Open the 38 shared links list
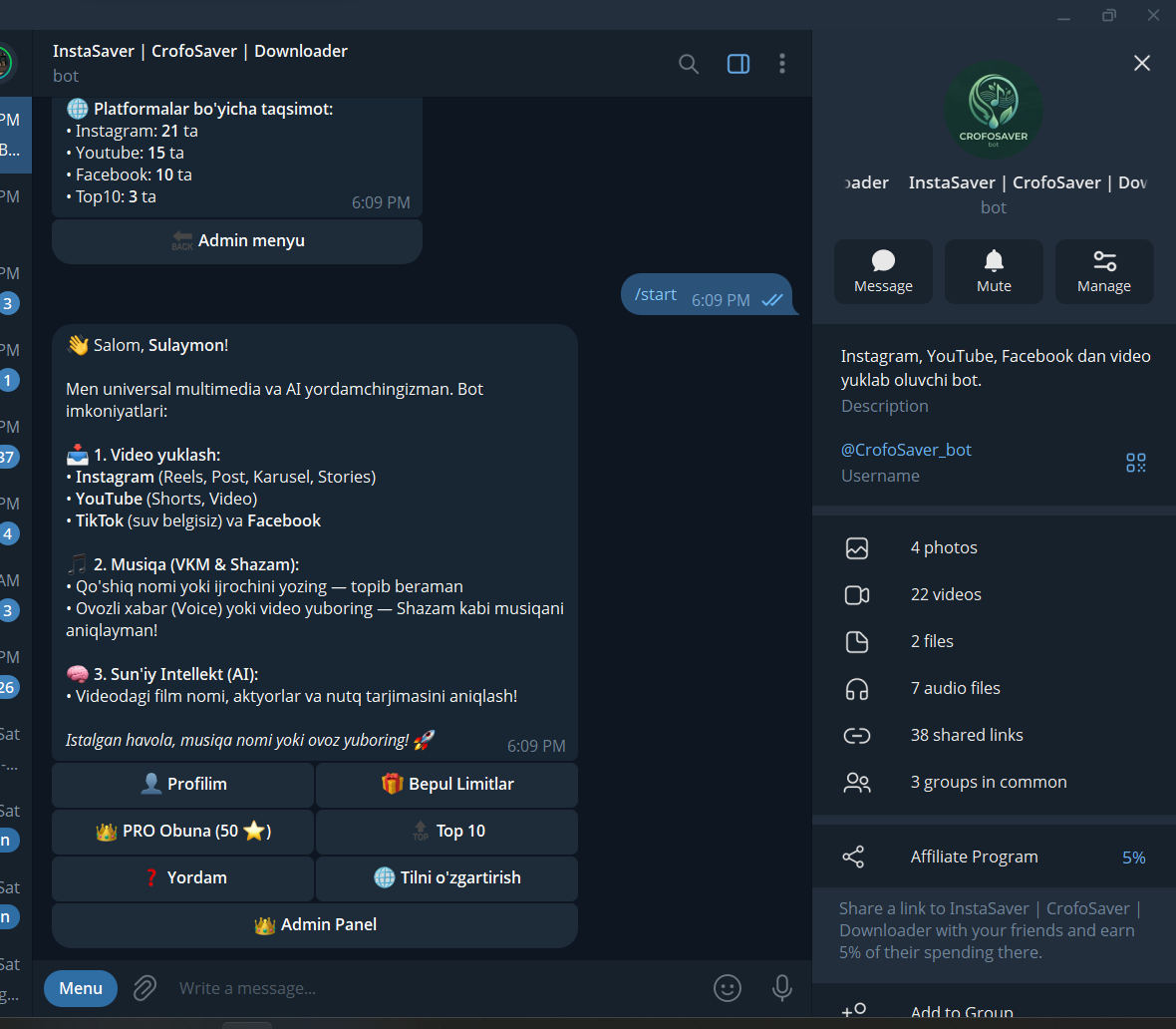 (994, 736)
